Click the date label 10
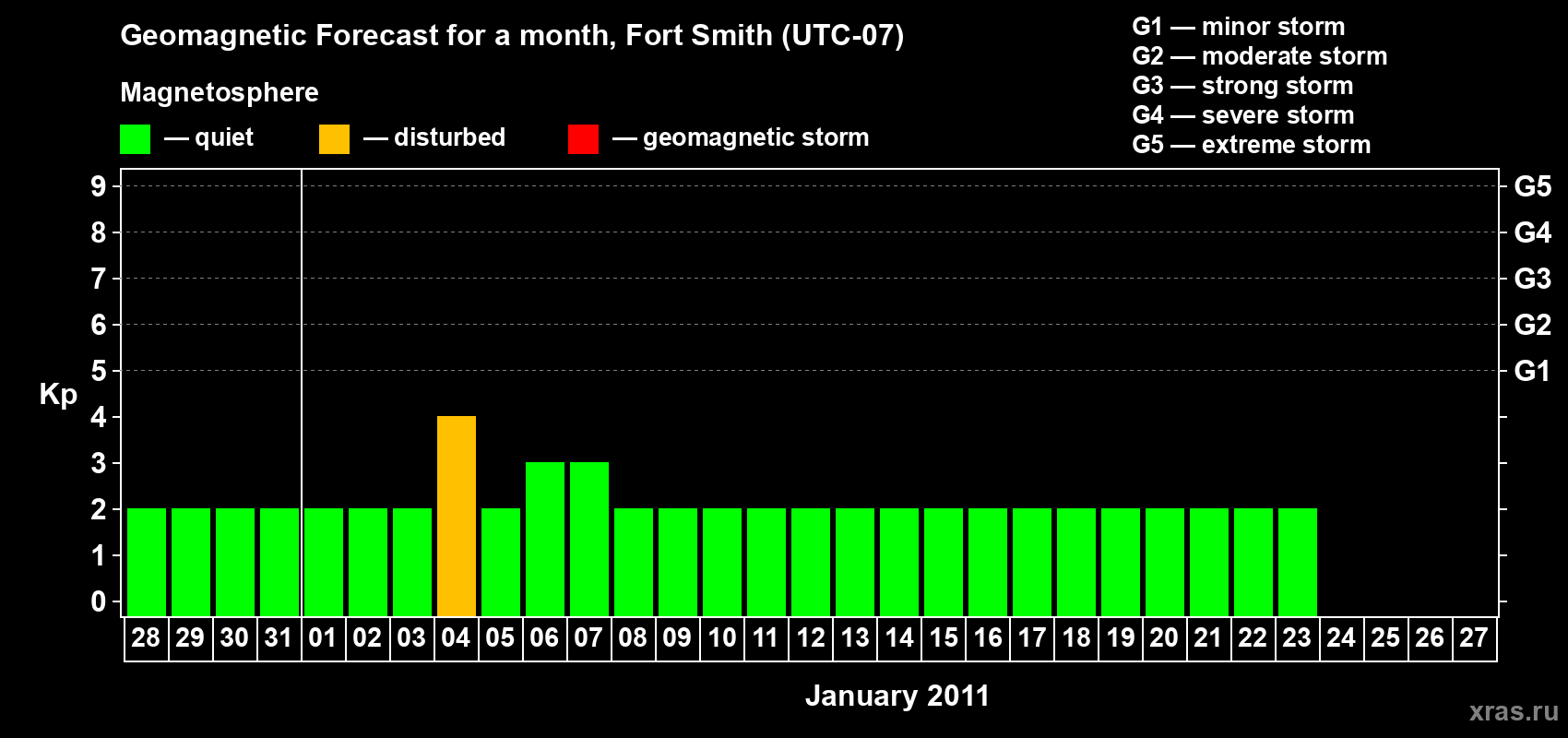Screen dimensions: 1568x738 pyautogui.click(x=721, y=637)
